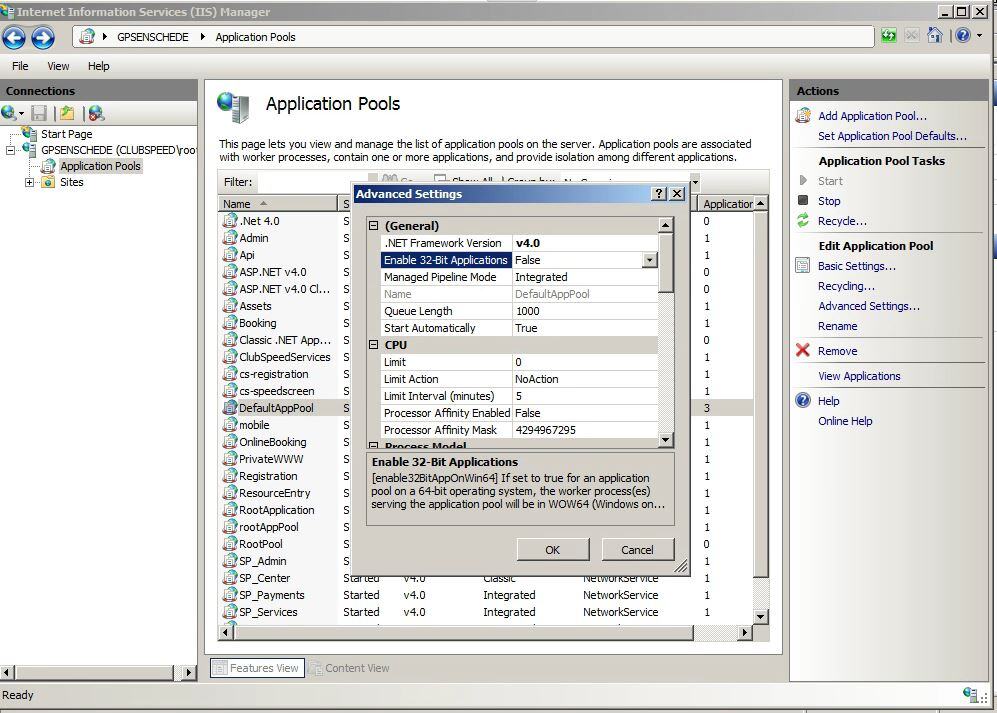Viewport: 997px width, 713px height.
Task: Click the dialog's question mark help button
Action: pyautogui.click(x=659, y=194)
